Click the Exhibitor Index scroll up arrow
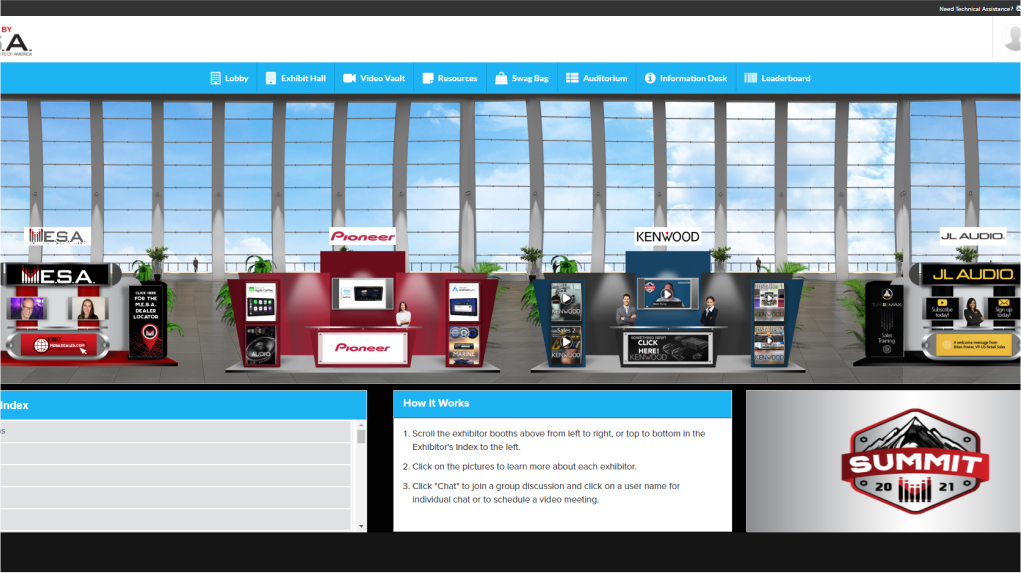Viewport: 1021px width, 573px height. pos(361,425)
